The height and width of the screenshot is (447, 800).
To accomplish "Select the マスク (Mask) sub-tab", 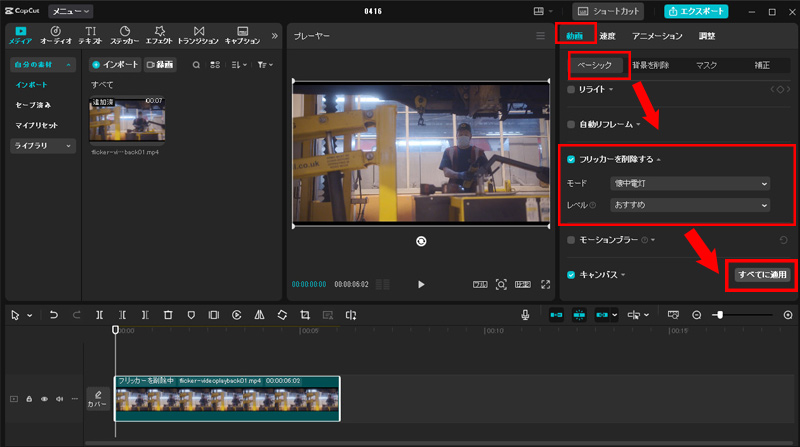I will tap(706, 65).
